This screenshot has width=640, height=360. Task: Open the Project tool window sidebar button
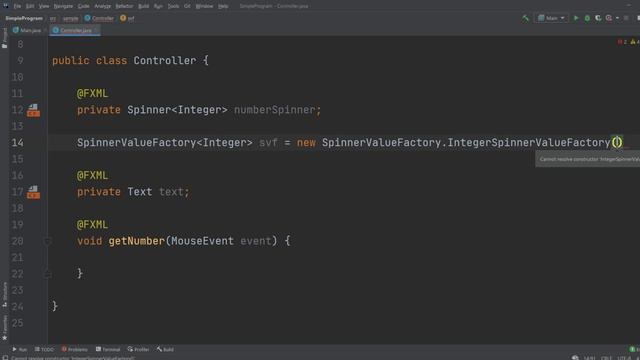pyautogui.click(x=4, y=38)
